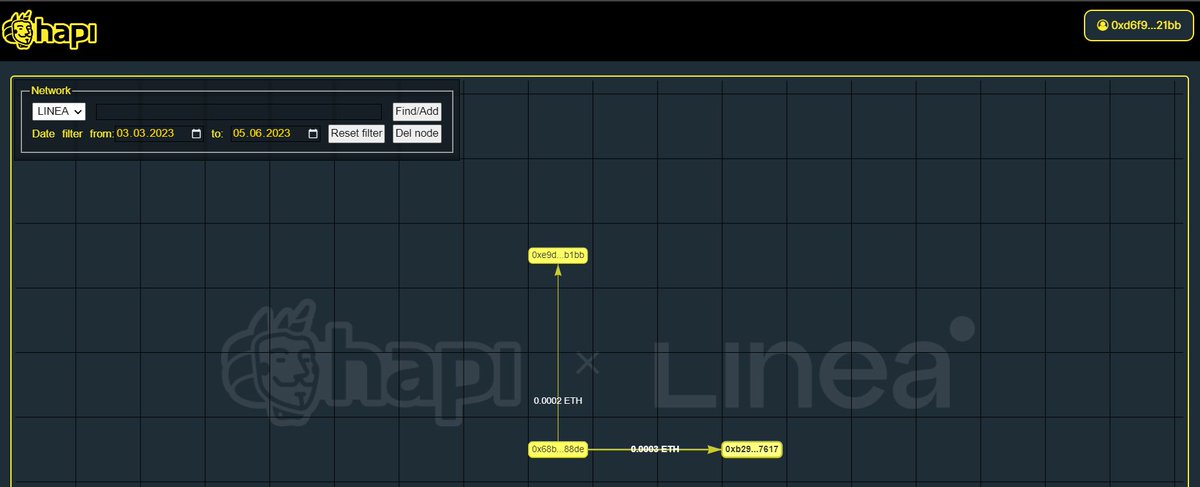Click the from date field 03.03.2023
Viewport: 1200px width, 487px height.
coord(160,133)
